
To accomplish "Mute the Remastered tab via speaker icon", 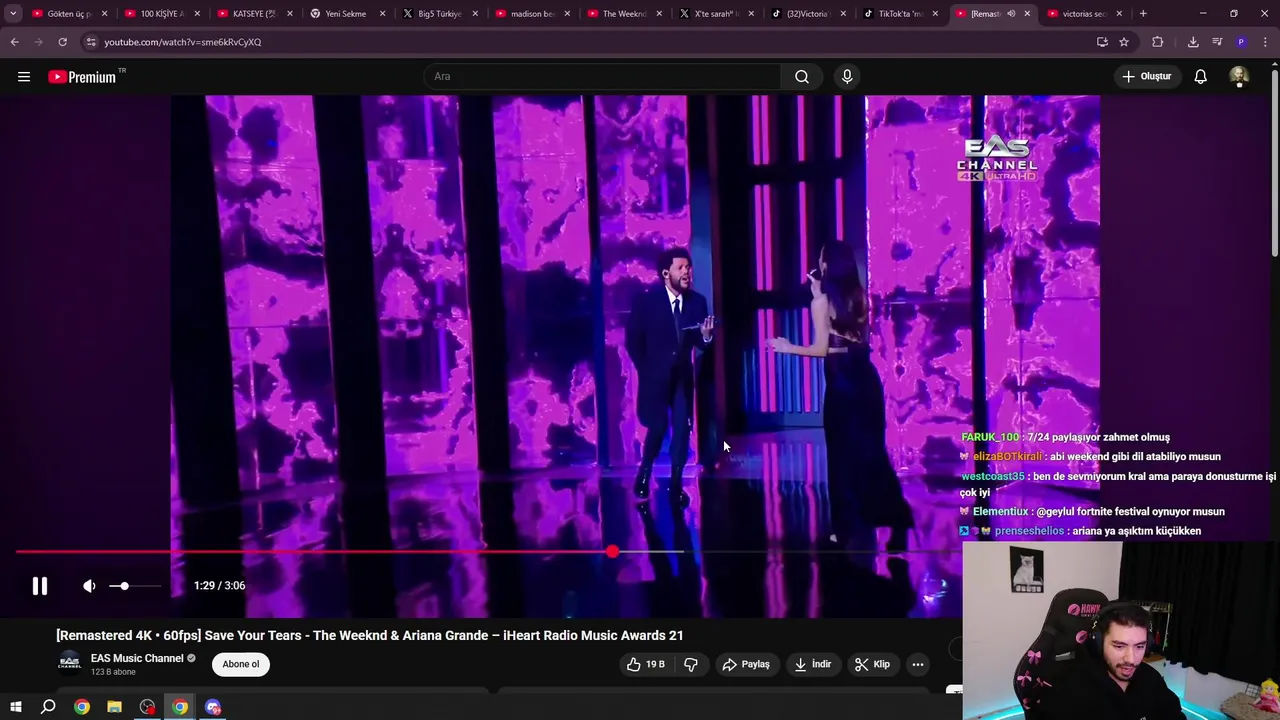I will (1011, 14).
